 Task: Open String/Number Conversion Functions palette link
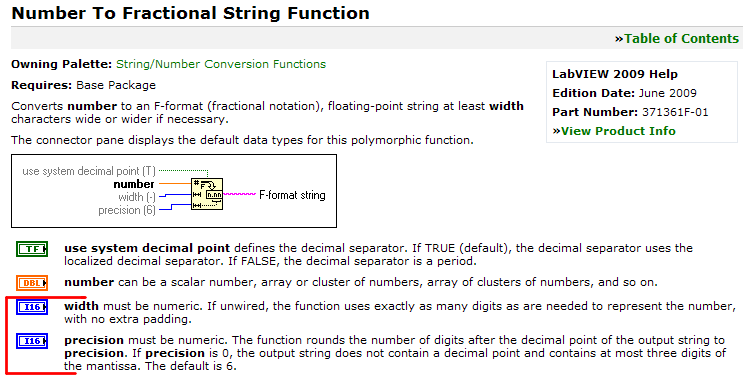pyautogui.click(x=221, y=64)
